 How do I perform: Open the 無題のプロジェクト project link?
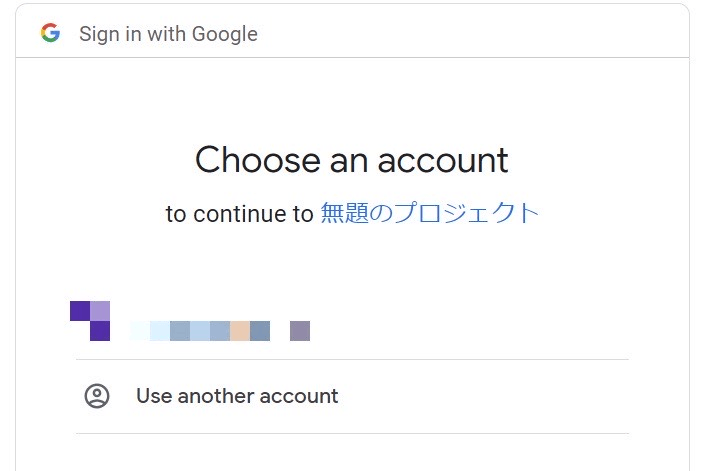[429, 213]
